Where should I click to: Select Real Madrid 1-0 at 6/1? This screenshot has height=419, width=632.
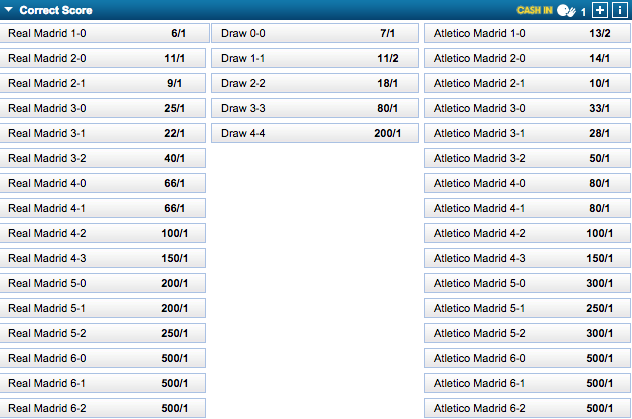click(x=104, y=33)
